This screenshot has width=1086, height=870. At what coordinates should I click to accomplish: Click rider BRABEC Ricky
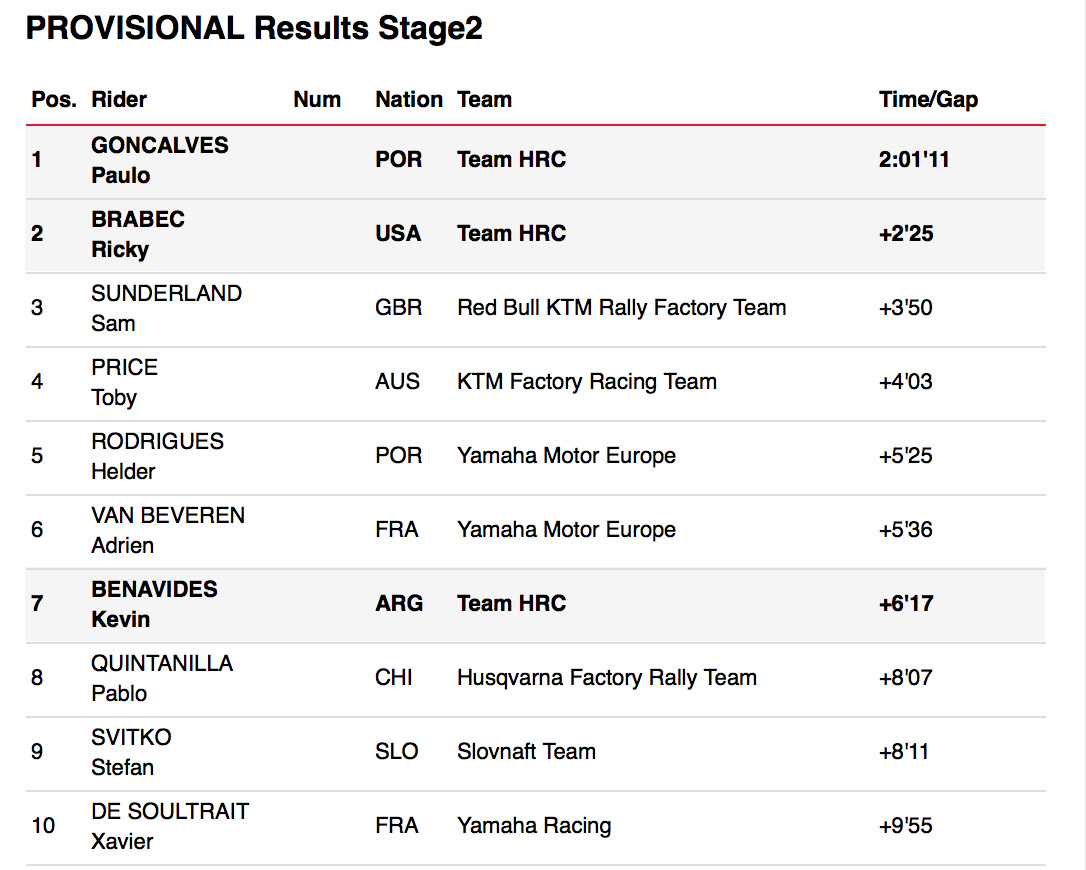click(138, 234)
